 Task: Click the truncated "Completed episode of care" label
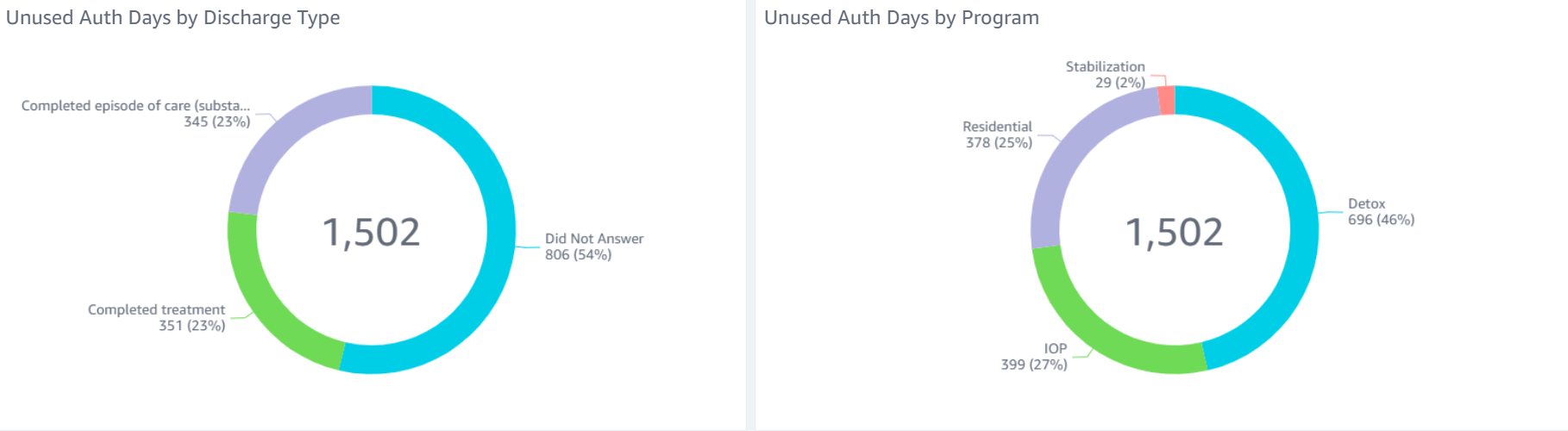click(135, 106)
